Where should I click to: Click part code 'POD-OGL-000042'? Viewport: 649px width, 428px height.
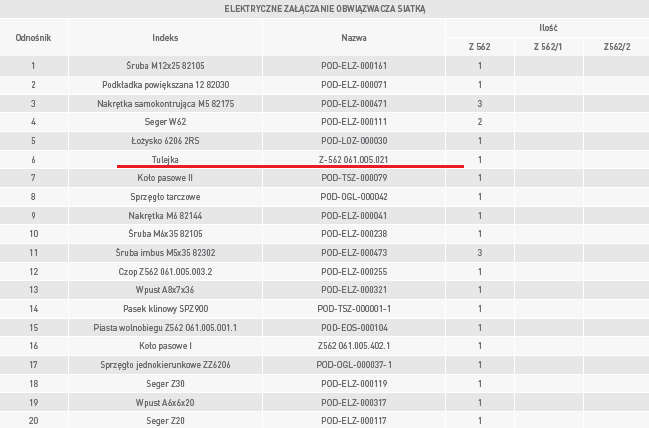(354, 197)
